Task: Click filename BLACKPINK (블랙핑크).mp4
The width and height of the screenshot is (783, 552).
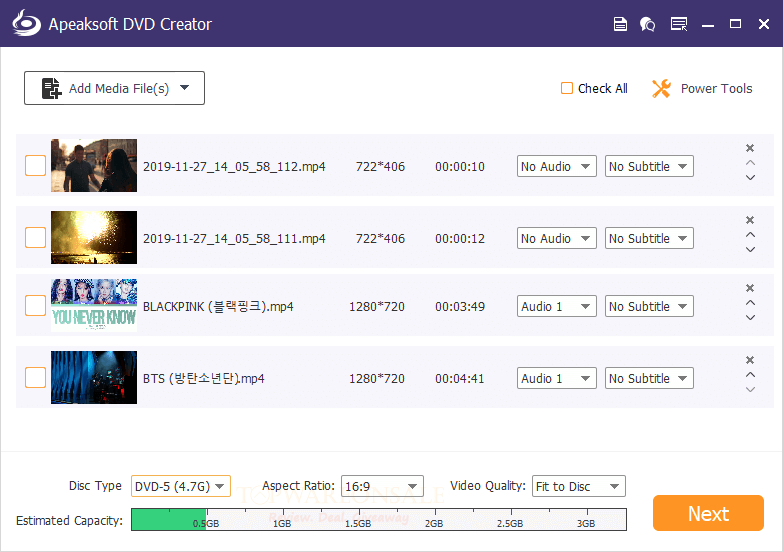Action: click(x=218, y=306)
